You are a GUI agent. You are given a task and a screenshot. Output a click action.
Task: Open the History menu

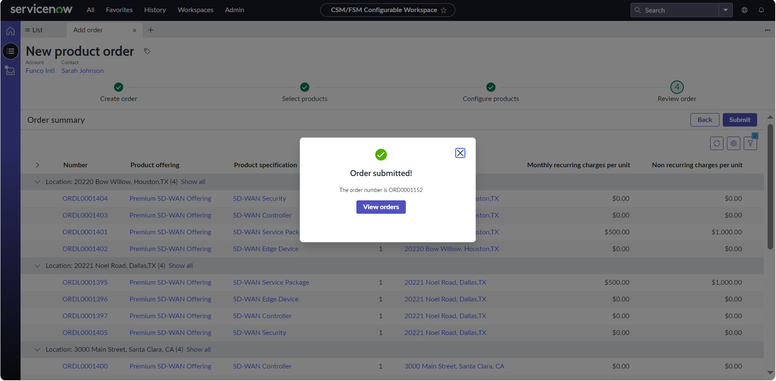click(x=155, y=10)
